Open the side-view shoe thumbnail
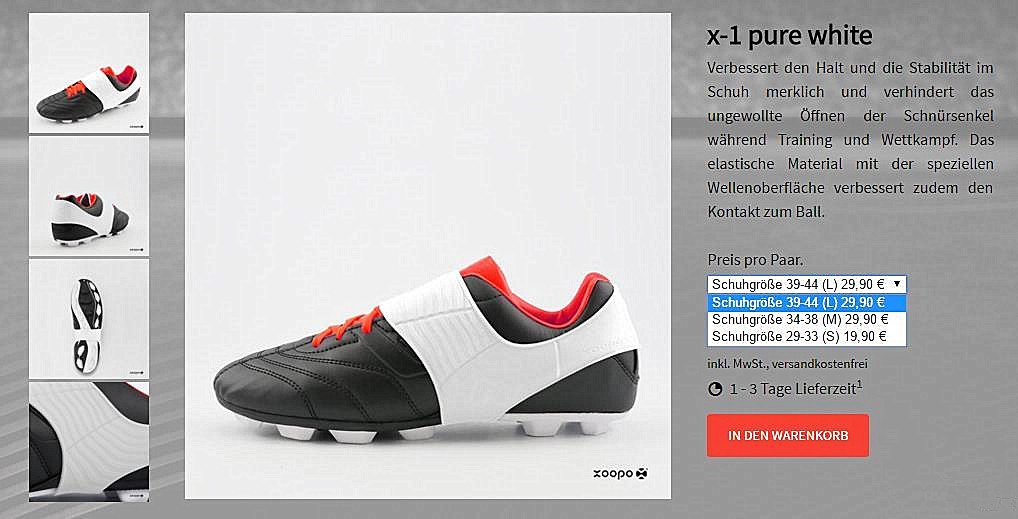 89,73
